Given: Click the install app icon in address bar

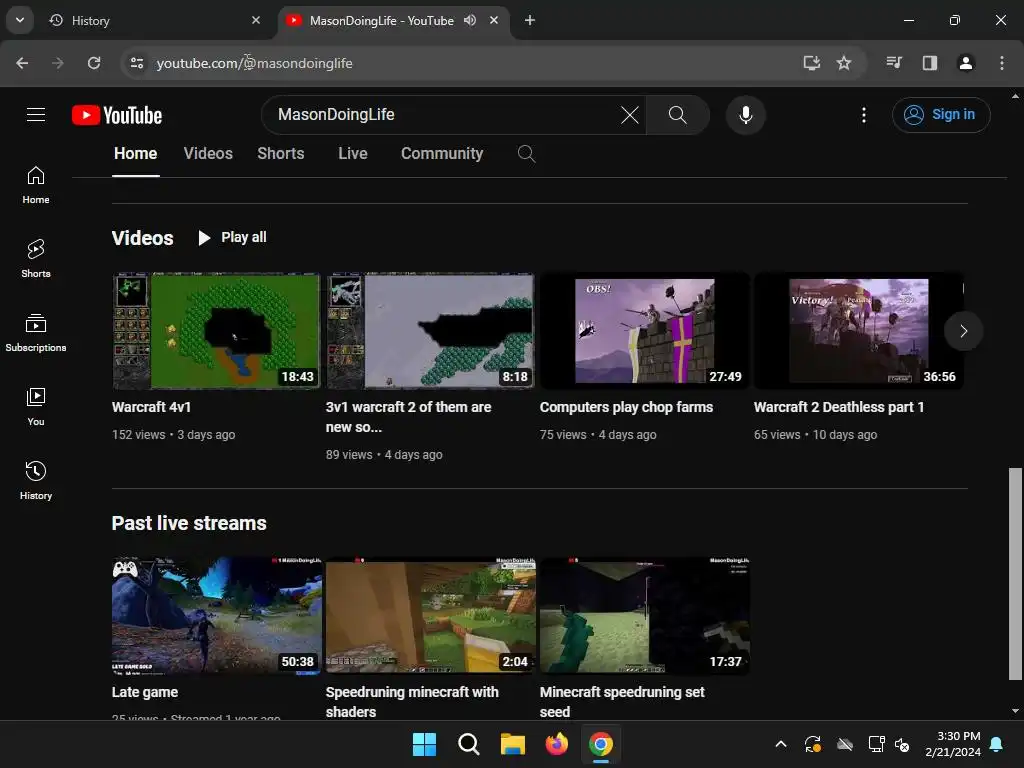Looking at the screenshot, I should (811, 63).
